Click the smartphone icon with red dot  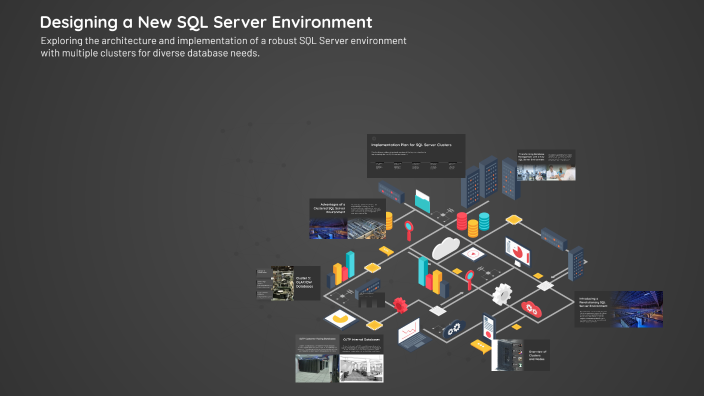point(488,326)
